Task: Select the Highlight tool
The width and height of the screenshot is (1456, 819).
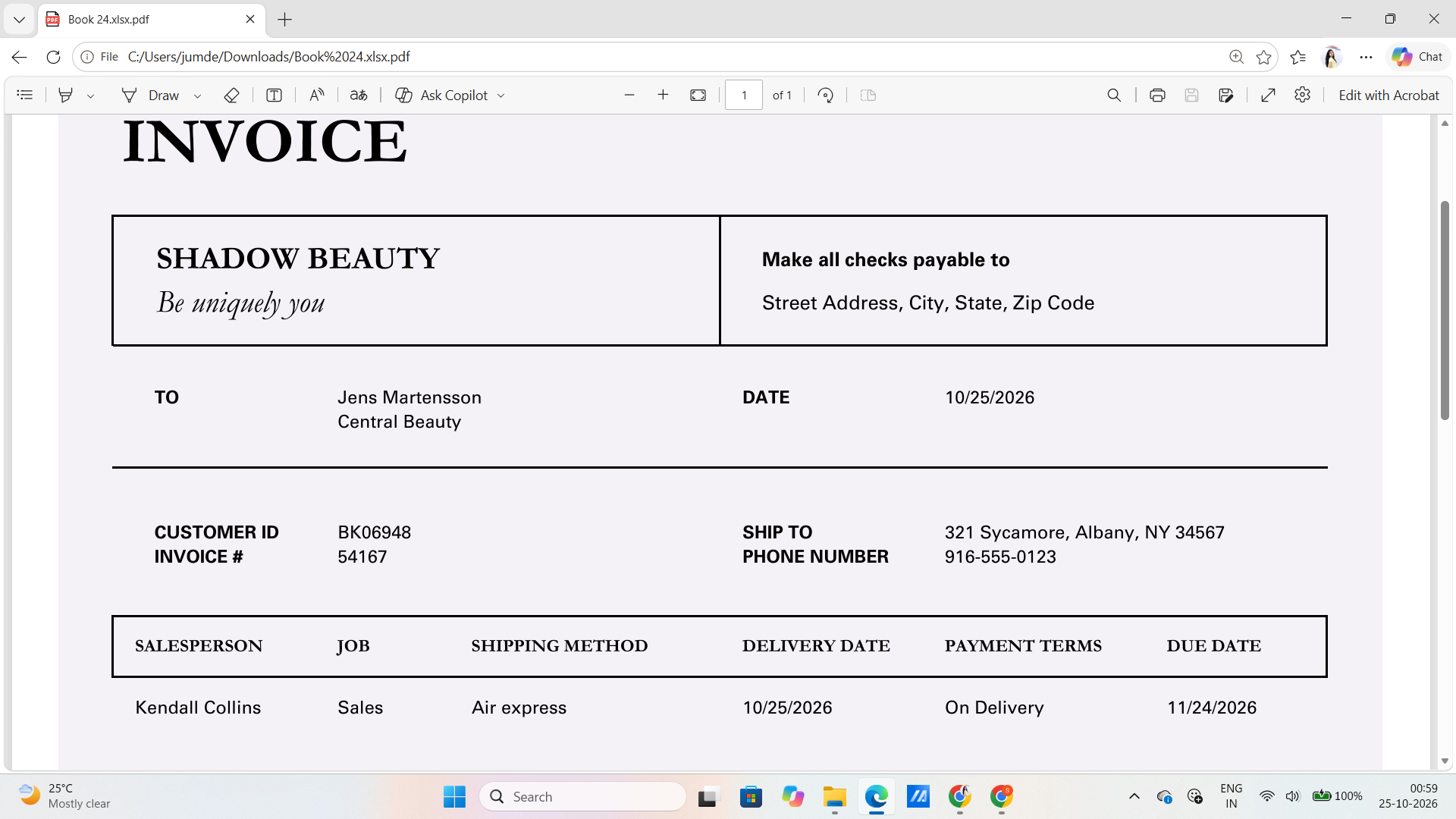Action: (x=66, y=95)
